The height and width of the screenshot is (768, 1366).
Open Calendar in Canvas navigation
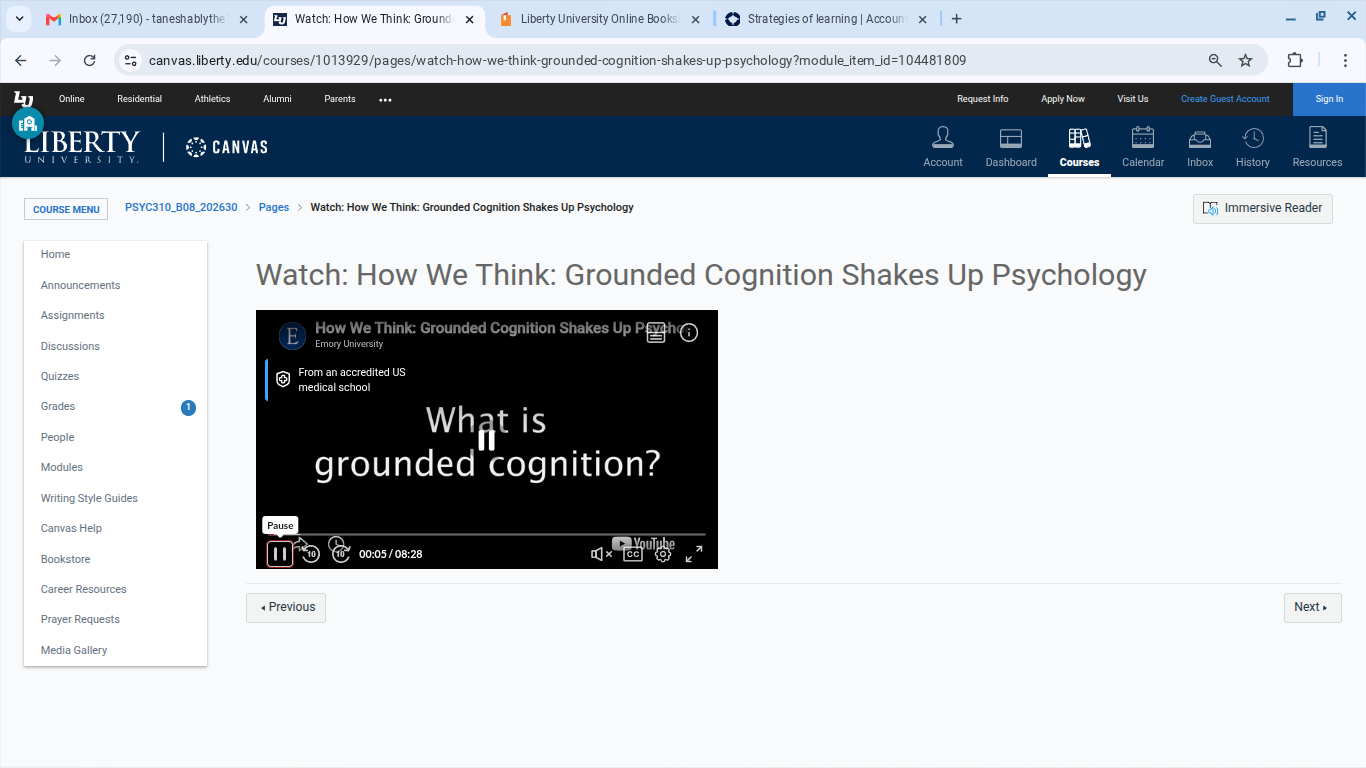pyautogui.click(x=1143, y=147)
